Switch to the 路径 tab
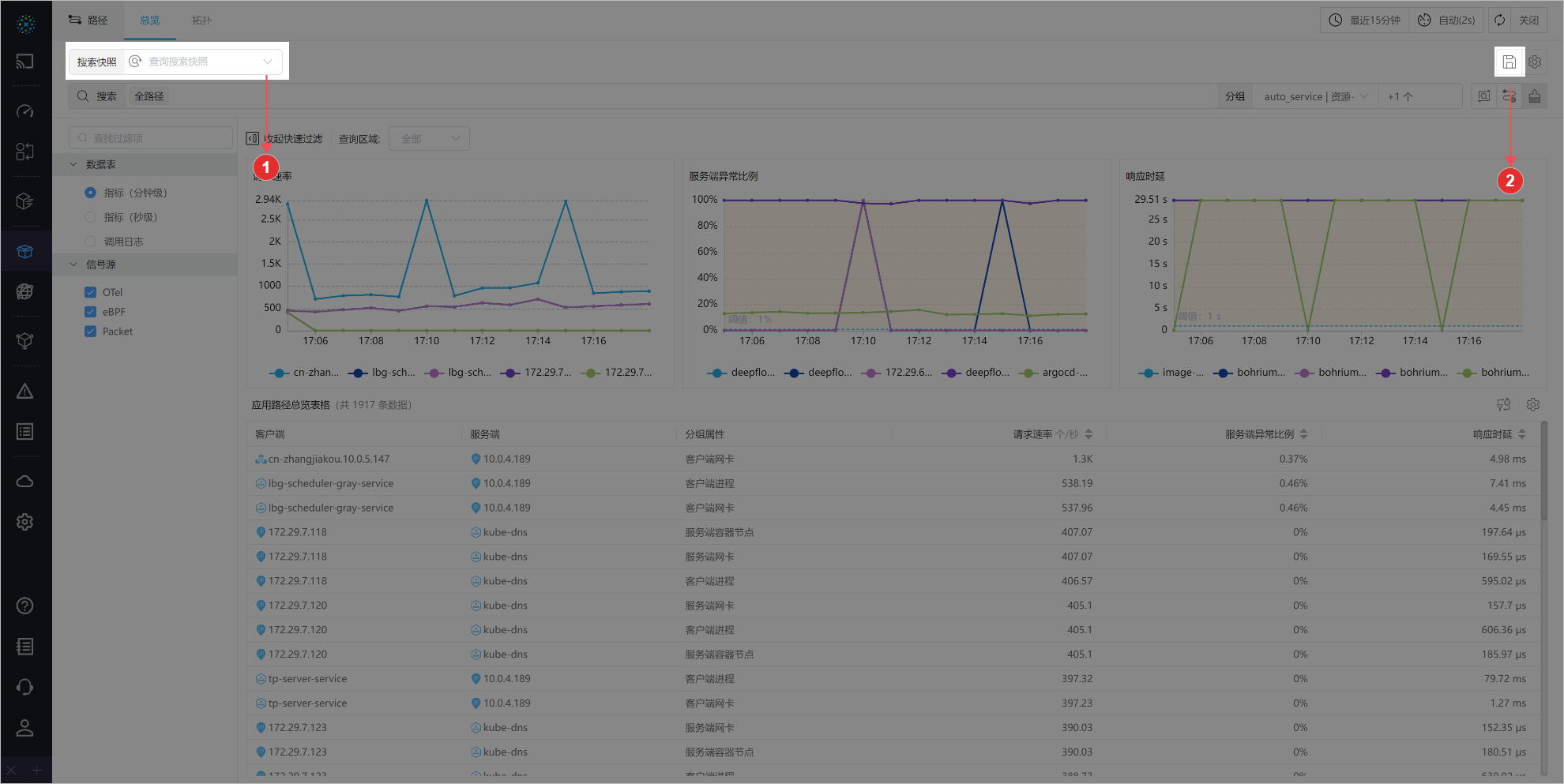Viewport: 1564px width, 784px height. point(88,21)
